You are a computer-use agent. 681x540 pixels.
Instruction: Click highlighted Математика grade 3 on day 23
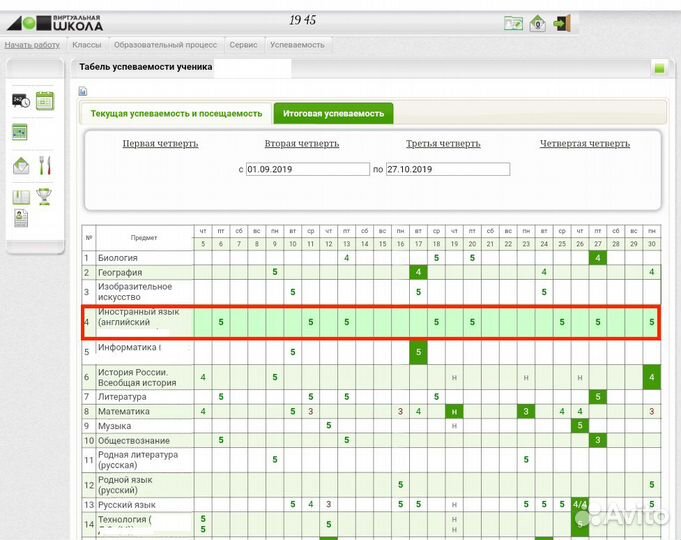526,411
